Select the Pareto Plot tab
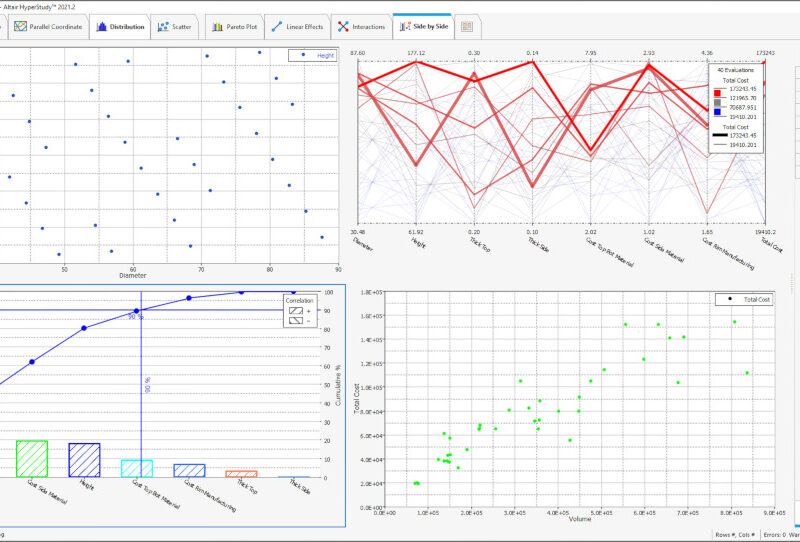 235,27
